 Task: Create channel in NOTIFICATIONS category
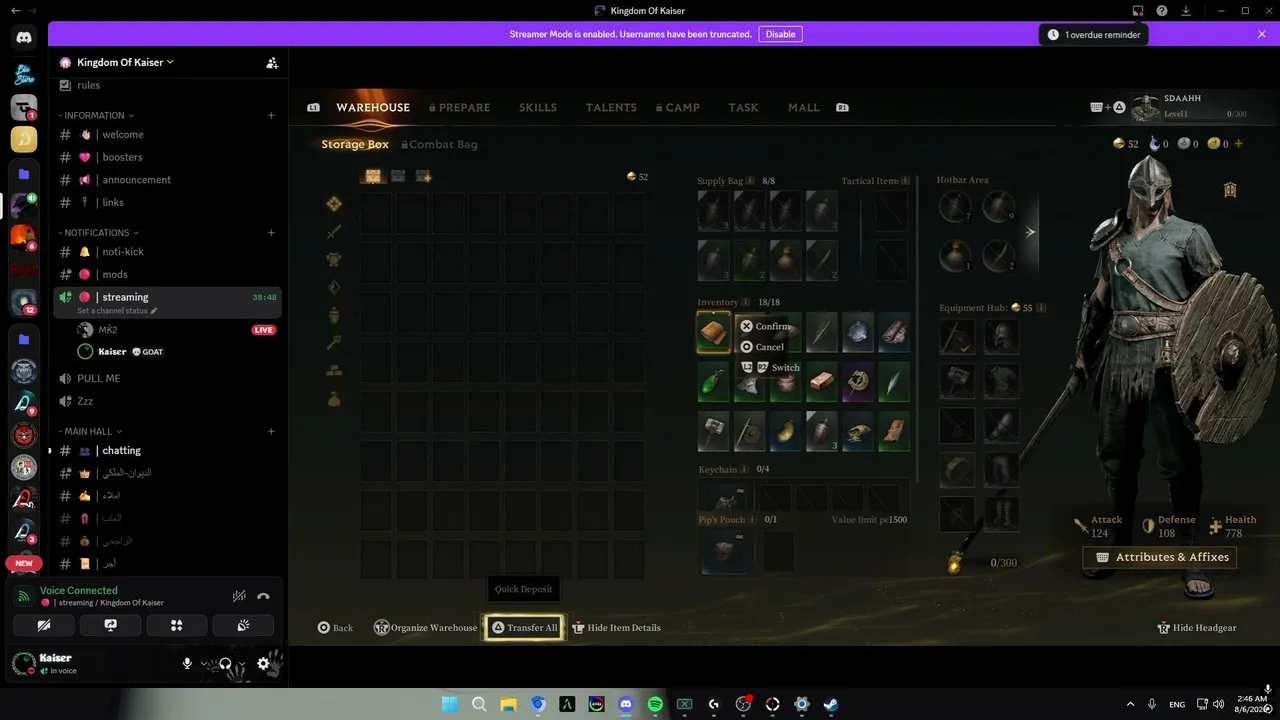point(271,233)
